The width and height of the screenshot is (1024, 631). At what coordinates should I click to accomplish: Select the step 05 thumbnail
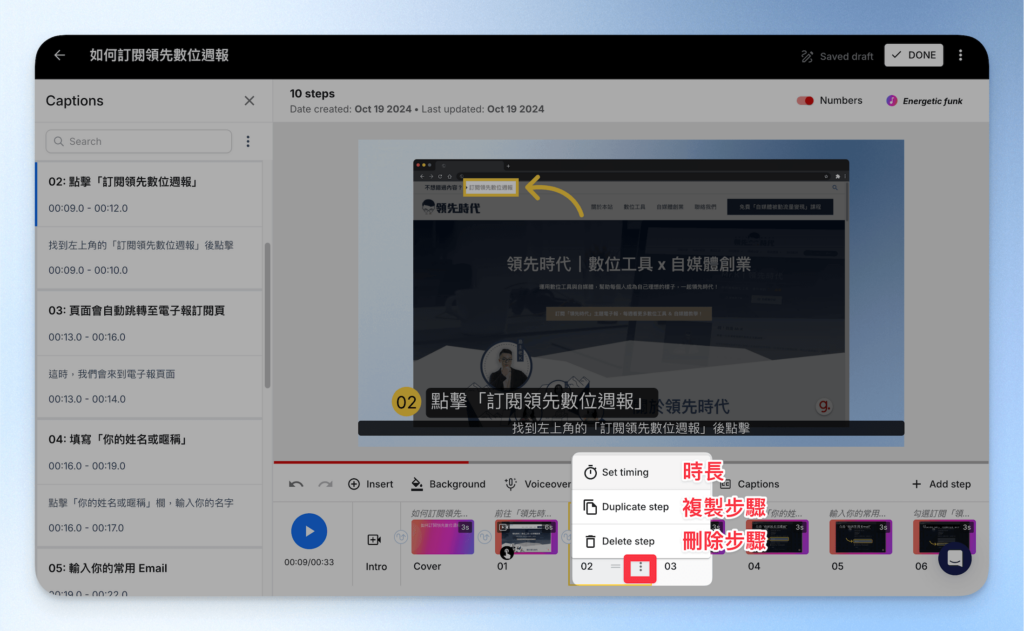[861, 537]
